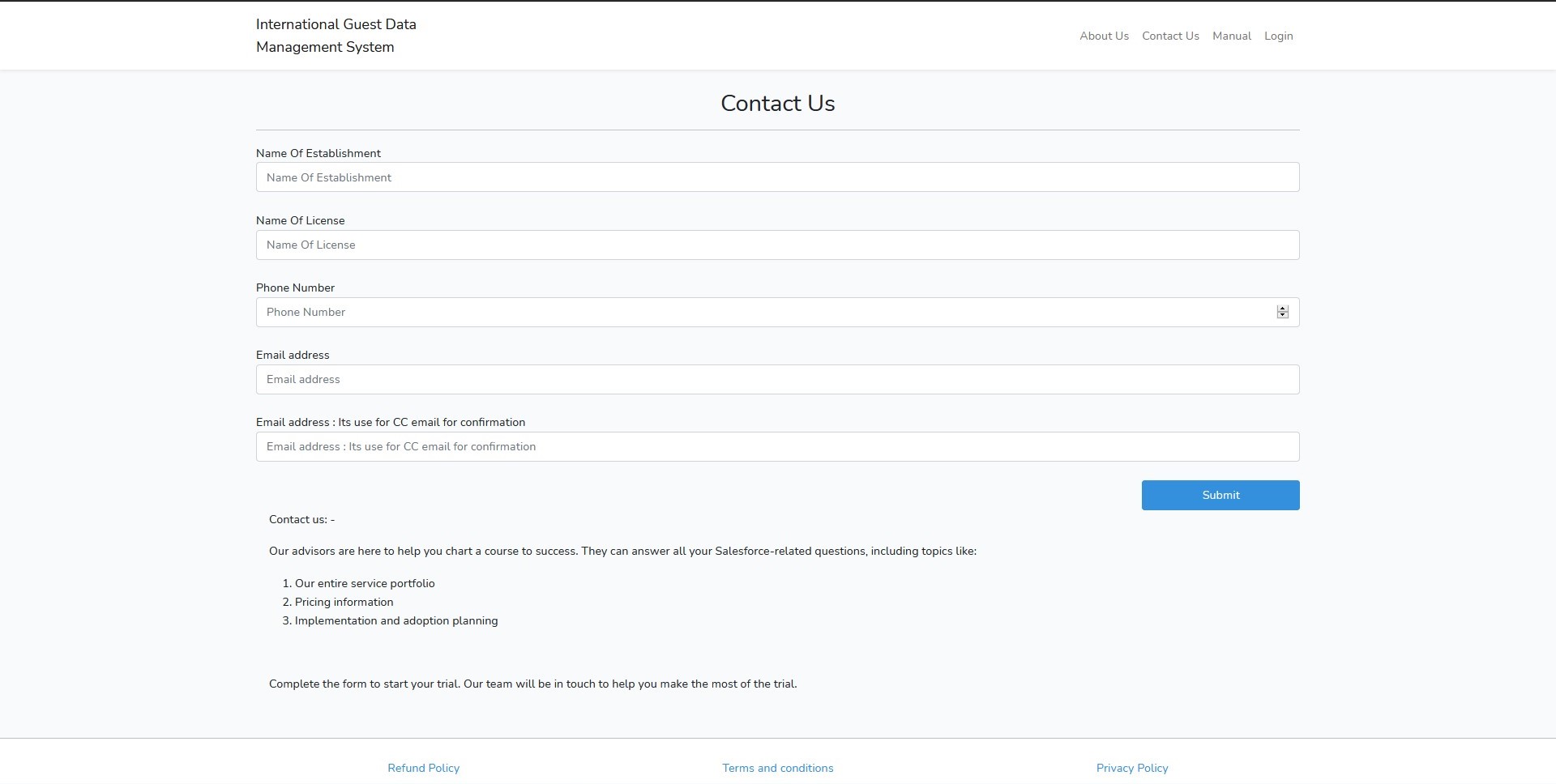Click Login in the top navigation
Image resolution: width=1556 pixels, height=784 pixels.
1278,36
